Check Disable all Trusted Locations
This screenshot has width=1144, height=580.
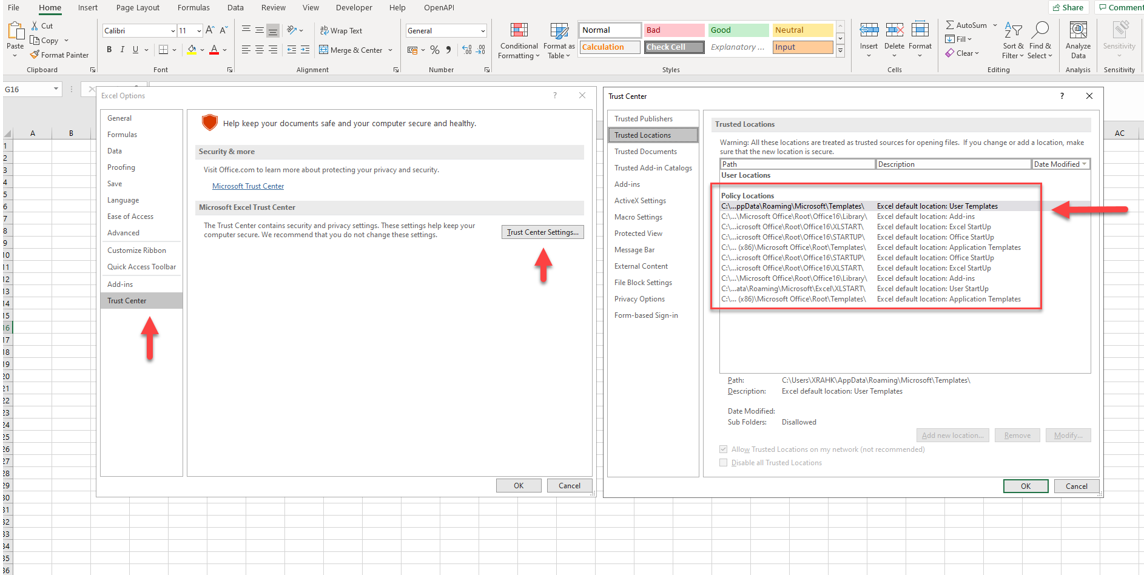click(724, 463)
